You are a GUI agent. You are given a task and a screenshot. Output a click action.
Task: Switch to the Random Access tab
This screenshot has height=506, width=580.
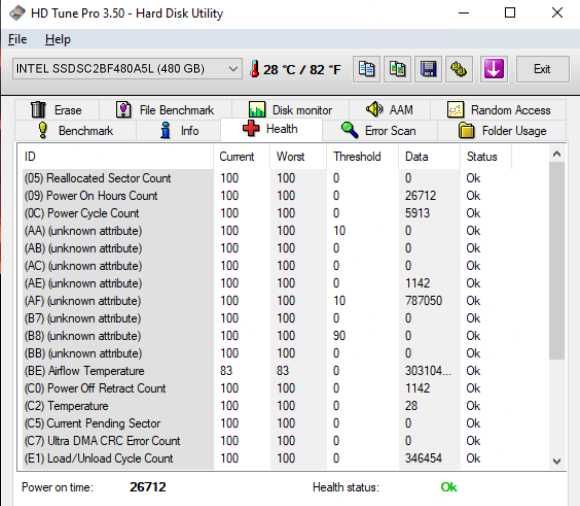tap(498, 110)
